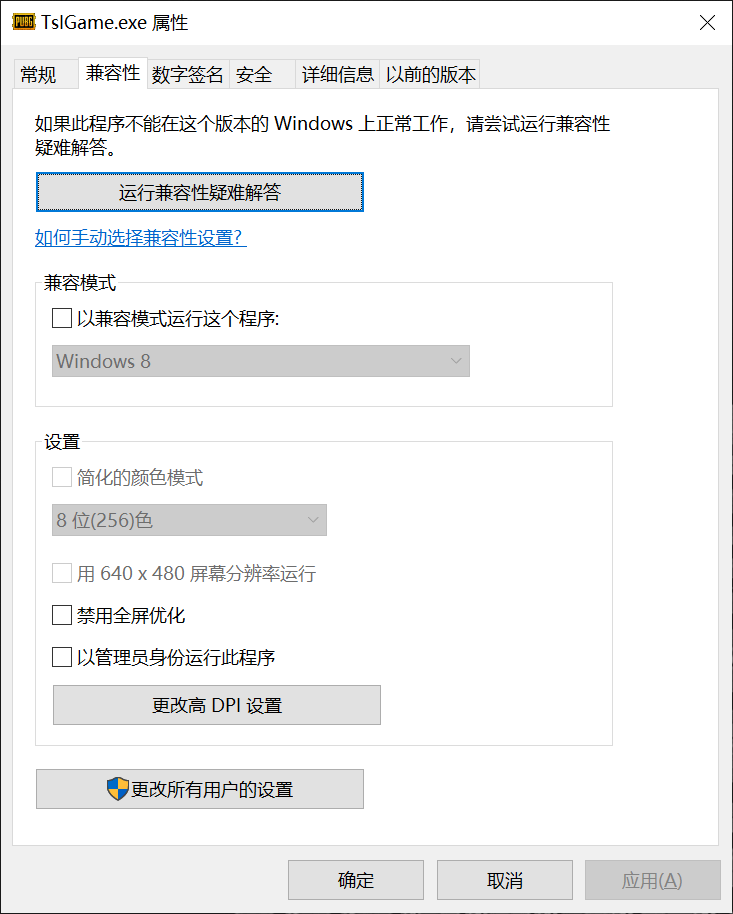Go to the 详细信息 tab
The height and width of the screenshot is (914, 733).
coord(337,75)
